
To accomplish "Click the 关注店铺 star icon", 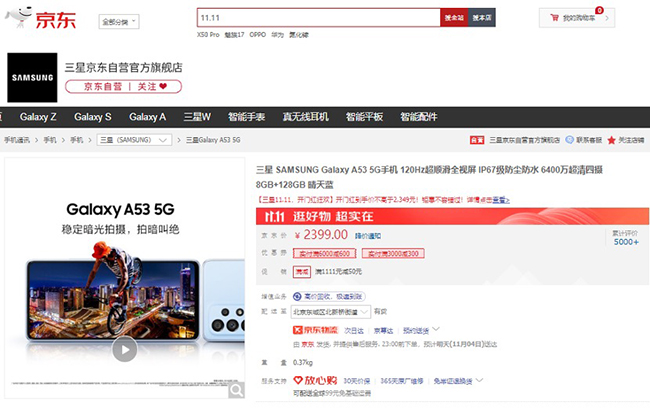I will point(611,140).
